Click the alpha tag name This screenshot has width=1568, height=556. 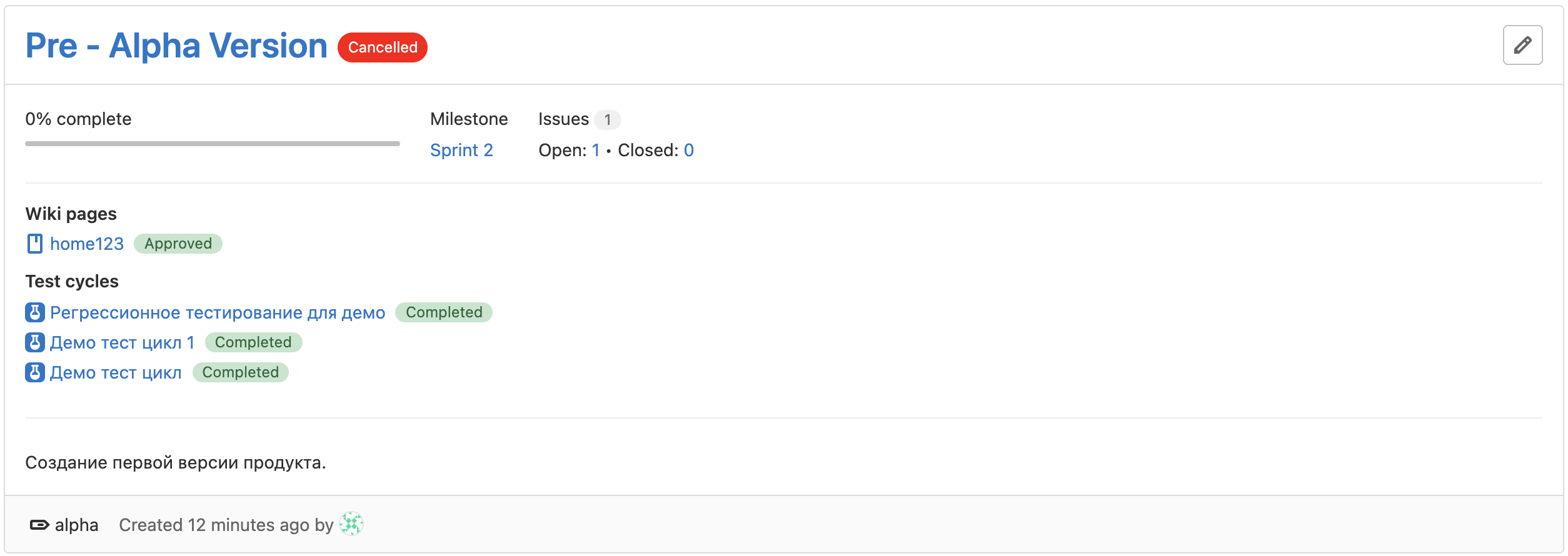coord(76,525)
